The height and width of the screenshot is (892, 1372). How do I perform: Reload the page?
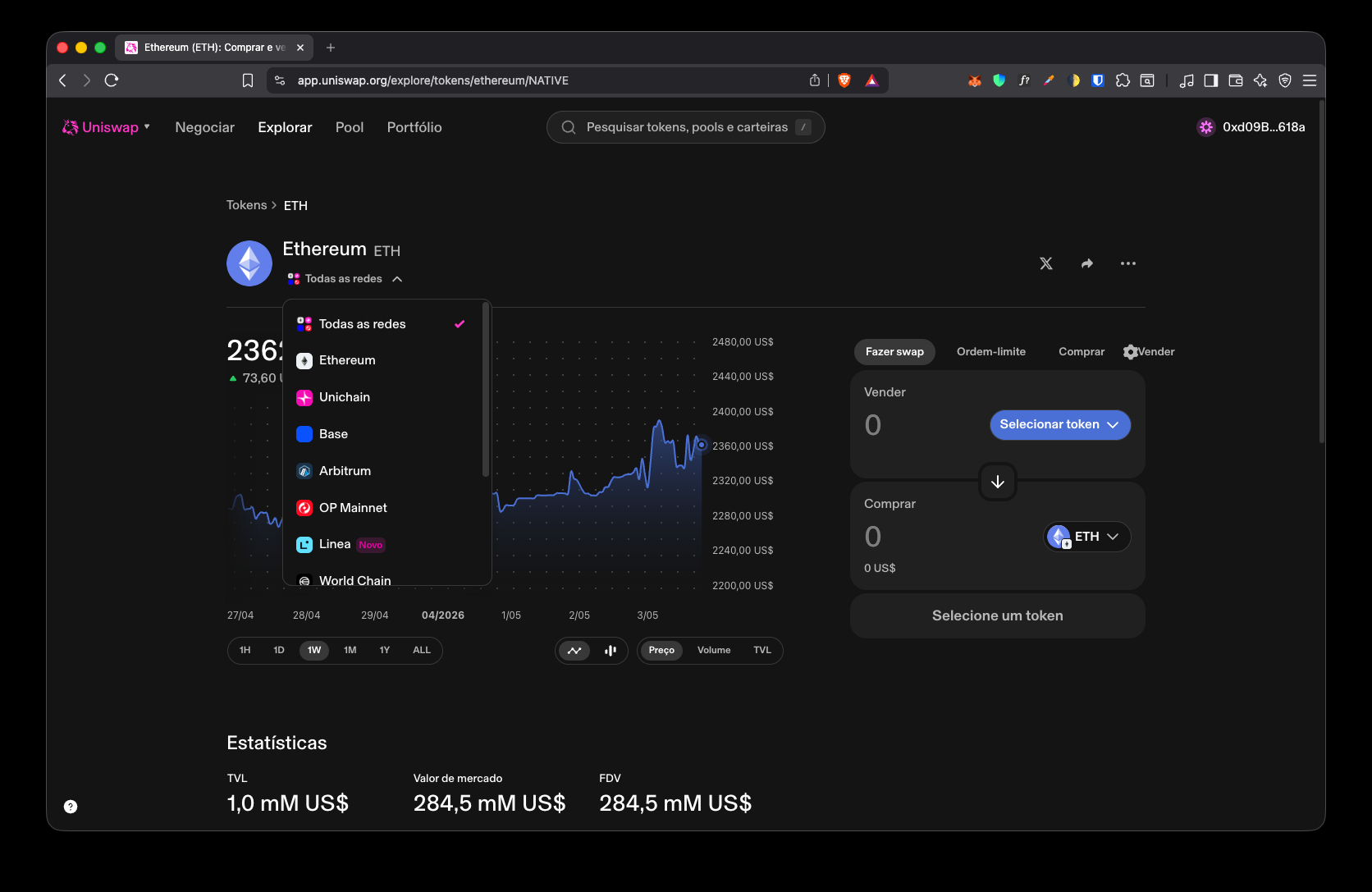pos(112,80)
